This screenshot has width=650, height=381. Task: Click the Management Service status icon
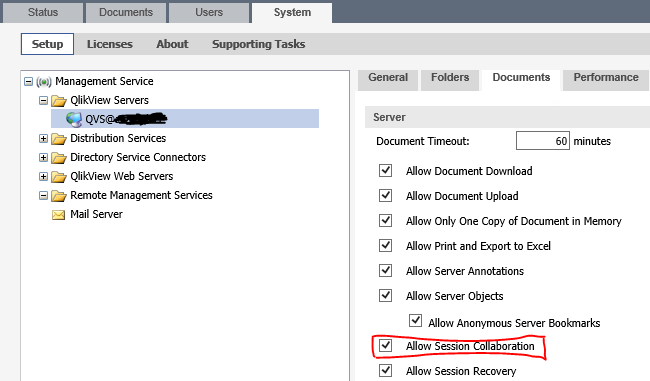44,82
